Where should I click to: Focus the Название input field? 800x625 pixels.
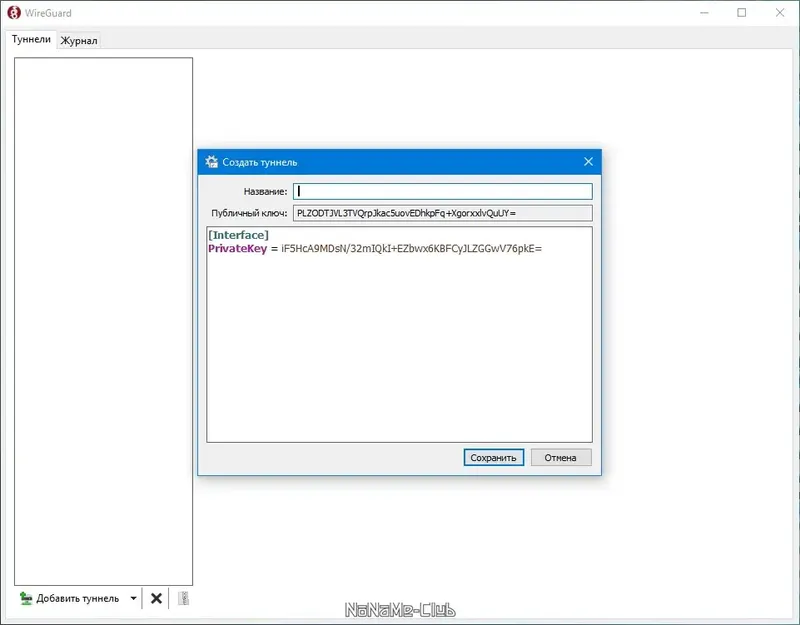[x=442, y=191]
